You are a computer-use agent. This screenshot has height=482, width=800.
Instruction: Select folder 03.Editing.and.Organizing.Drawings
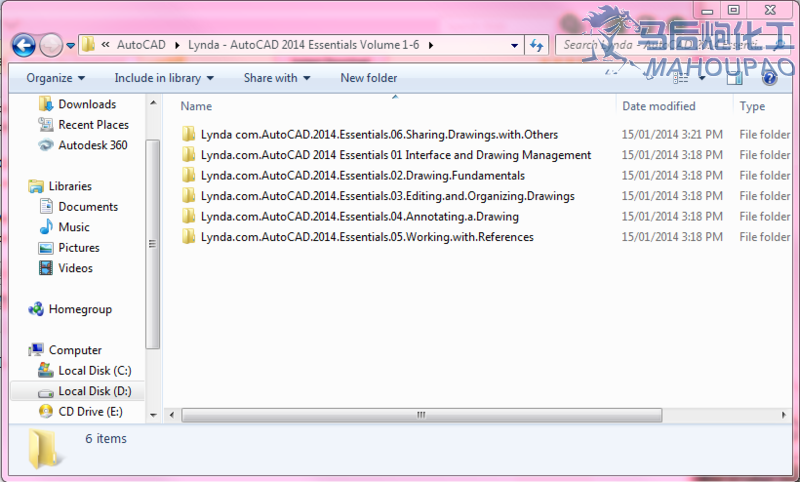point(388,196)
